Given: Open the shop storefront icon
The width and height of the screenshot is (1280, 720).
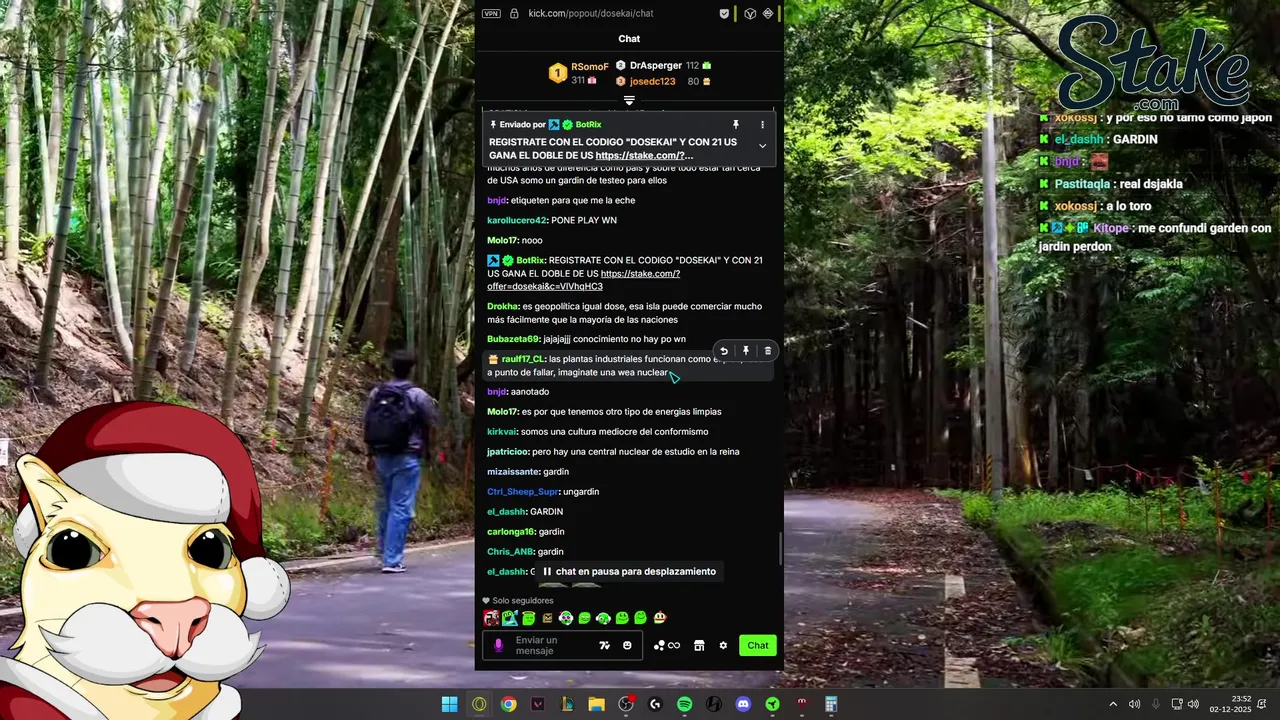Looking at the screenshot, I should 699,646.
